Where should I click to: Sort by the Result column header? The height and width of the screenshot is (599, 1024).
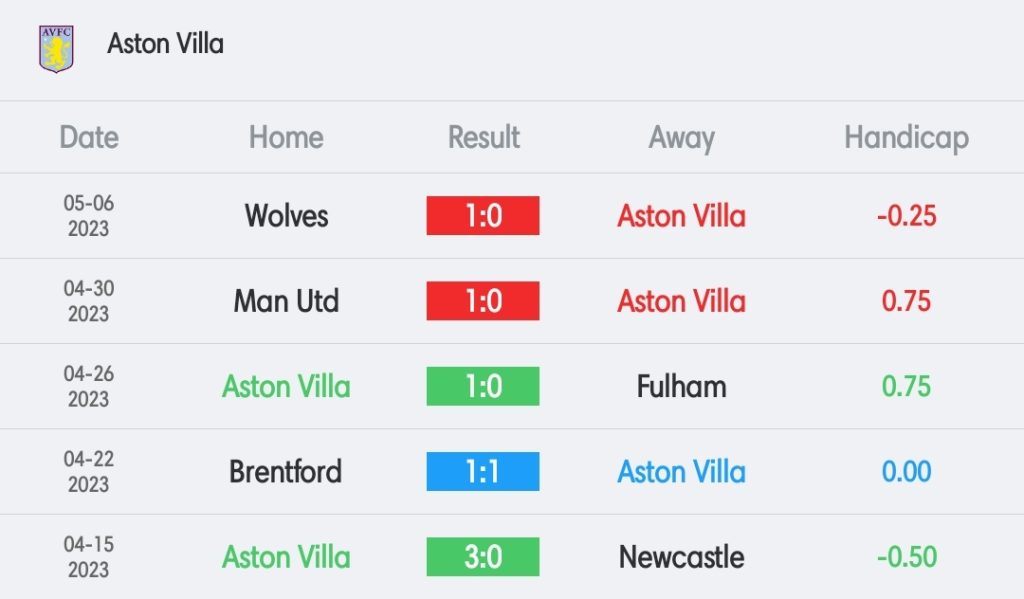[x=483, y=137]
